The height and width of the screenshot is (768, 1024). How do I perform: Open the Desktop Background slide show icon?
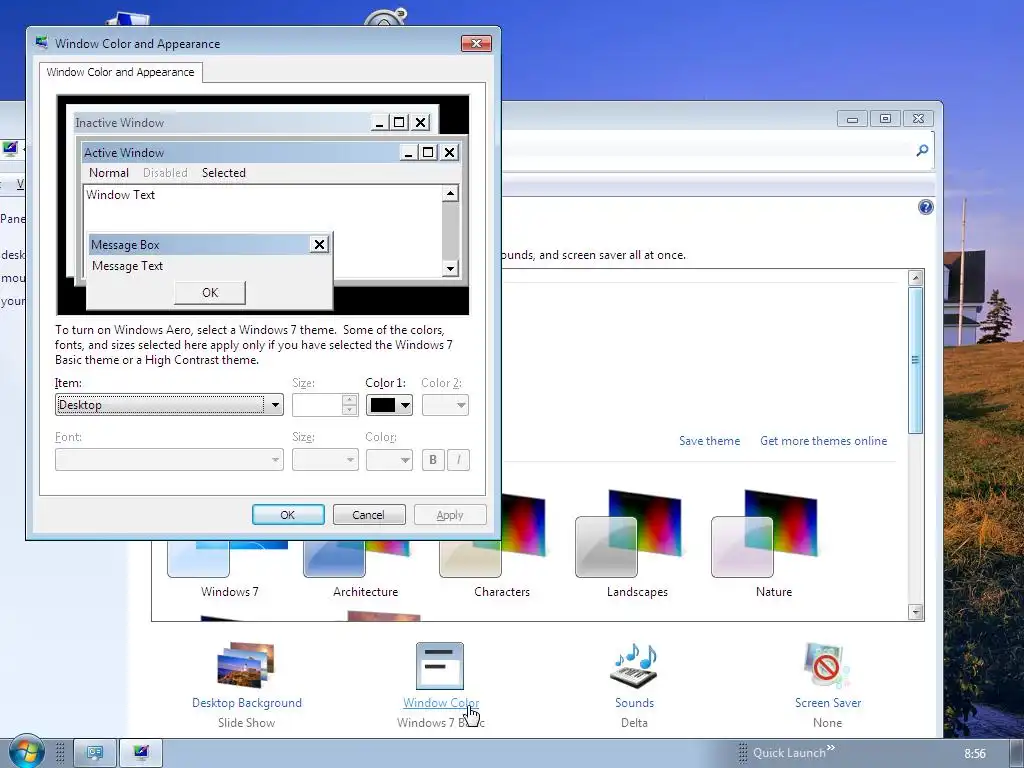246,665
